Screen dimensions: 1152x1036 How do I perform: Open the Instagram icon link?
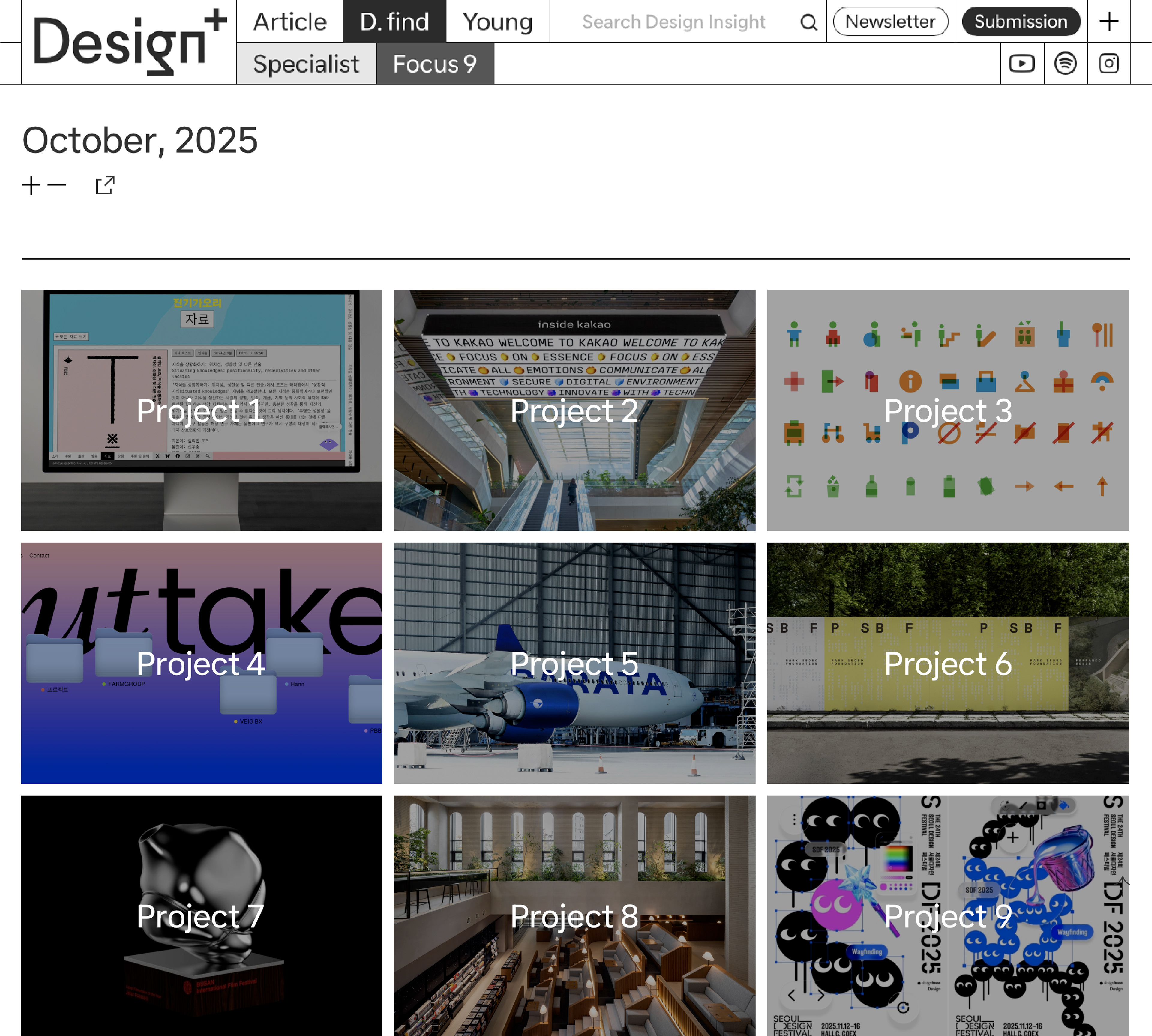coord(1108,63)
